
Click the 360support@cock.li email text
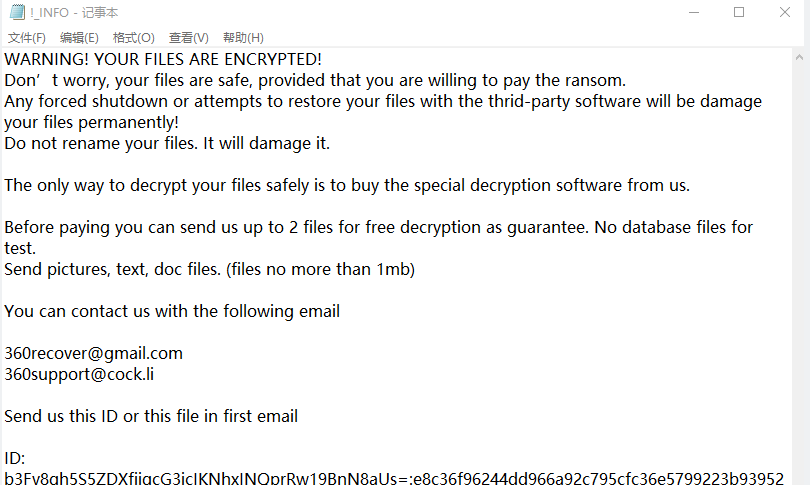tap(79, 374)
